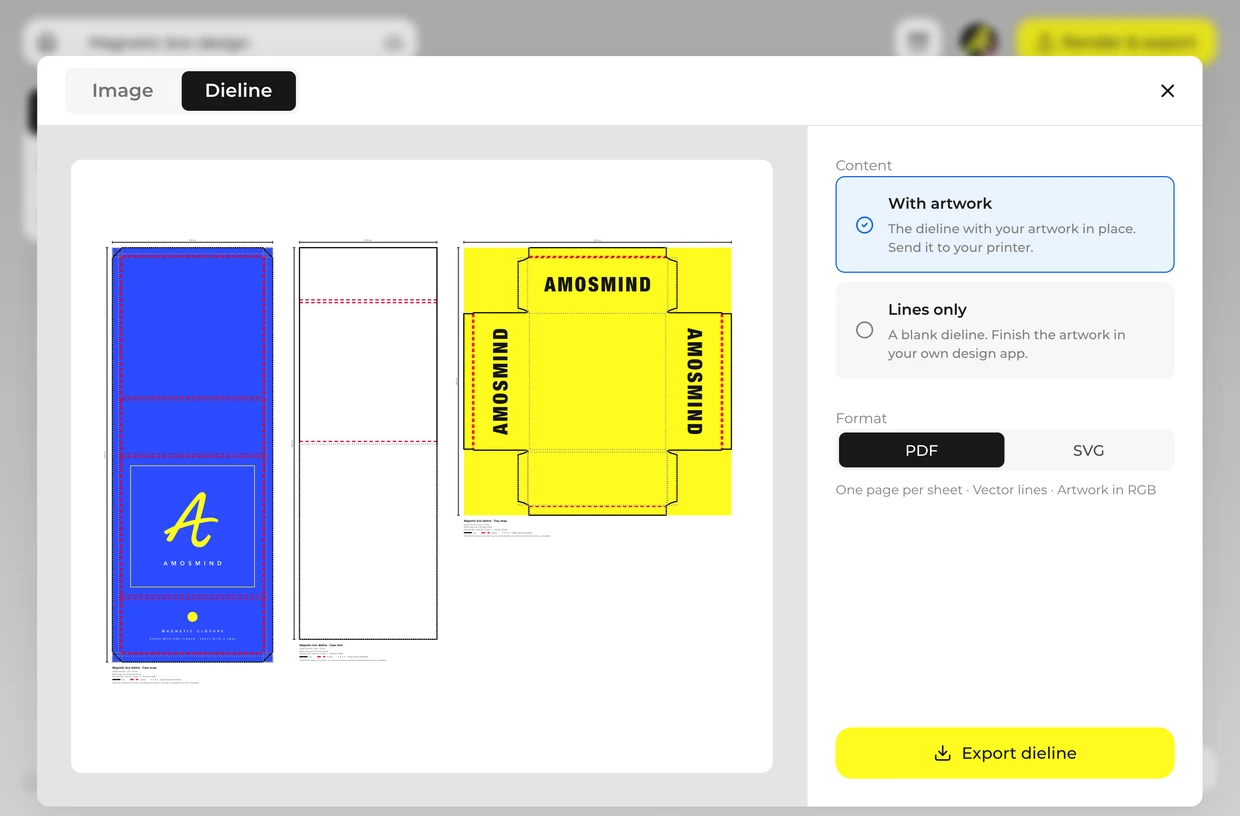Image resolution: width=1240 pixels, height=816 pixels.
Task: Switch to the Image tab
Action: 123,91
